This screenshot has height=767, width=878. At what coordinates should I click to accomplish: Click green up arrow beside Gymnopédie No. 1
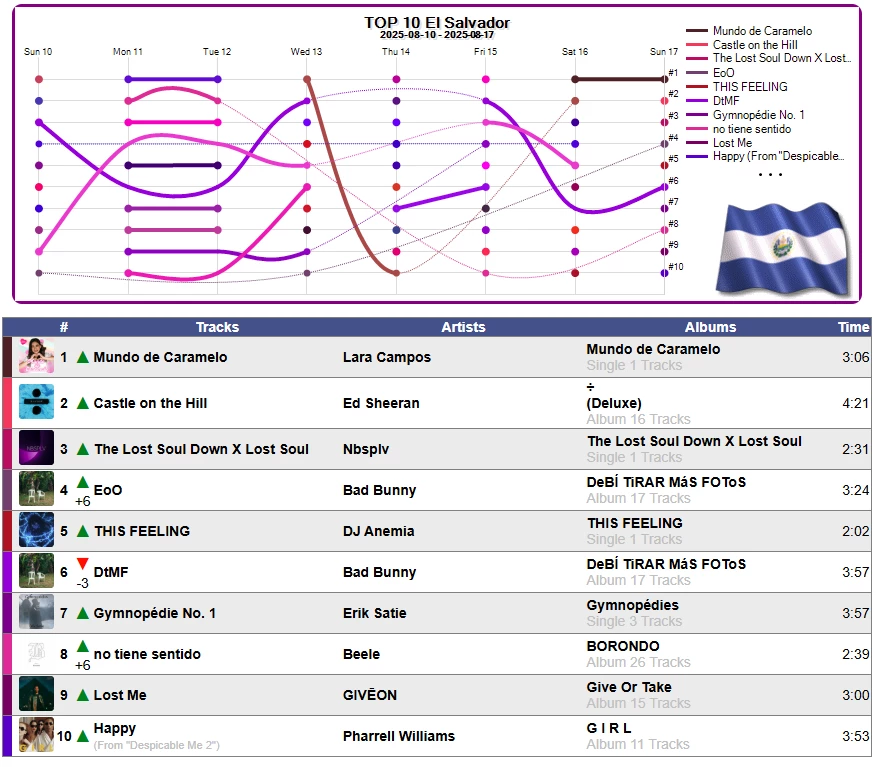tap(83, 614)
